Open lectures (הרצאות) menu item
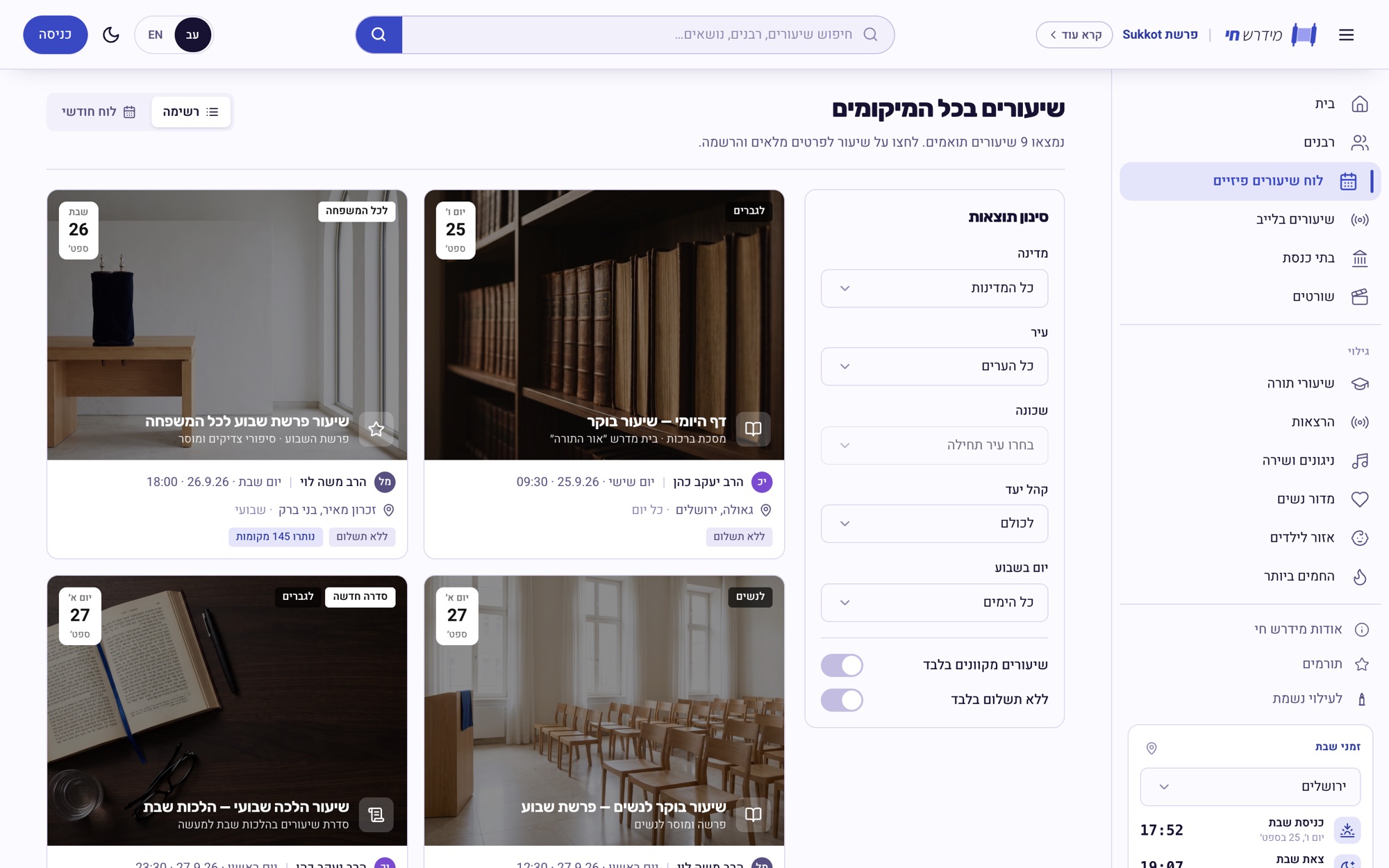The image size is (1389, 868). (1249, 422)
